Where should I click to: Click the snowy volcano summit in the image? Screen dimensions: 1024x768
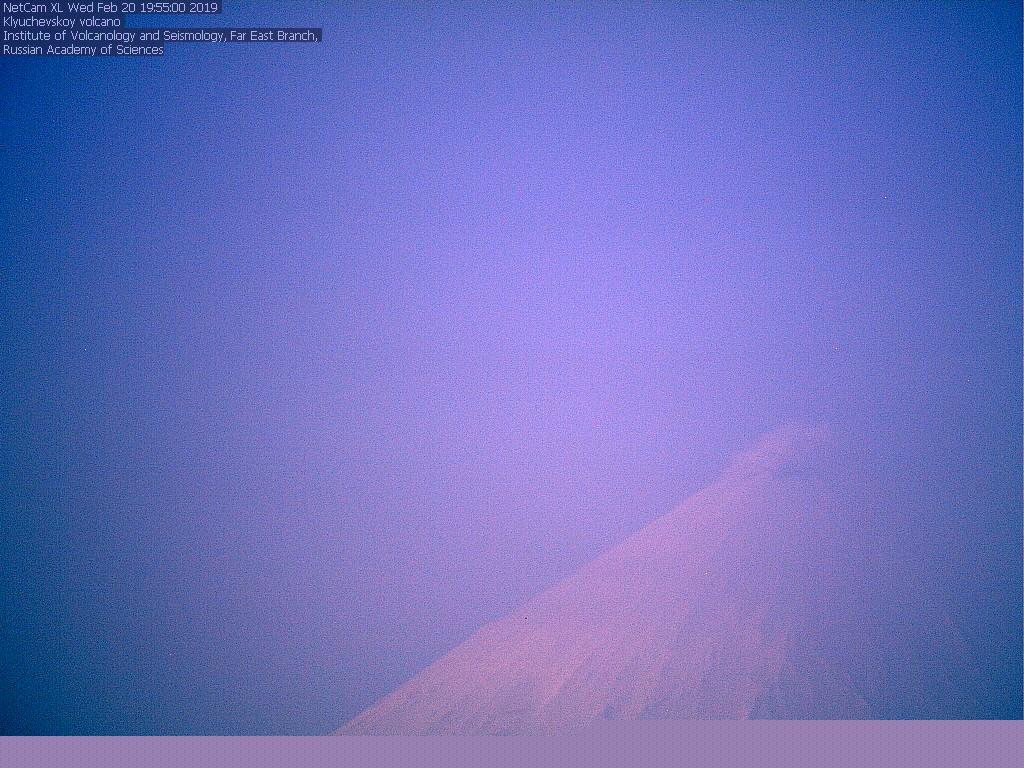click(x=799, y=436)
